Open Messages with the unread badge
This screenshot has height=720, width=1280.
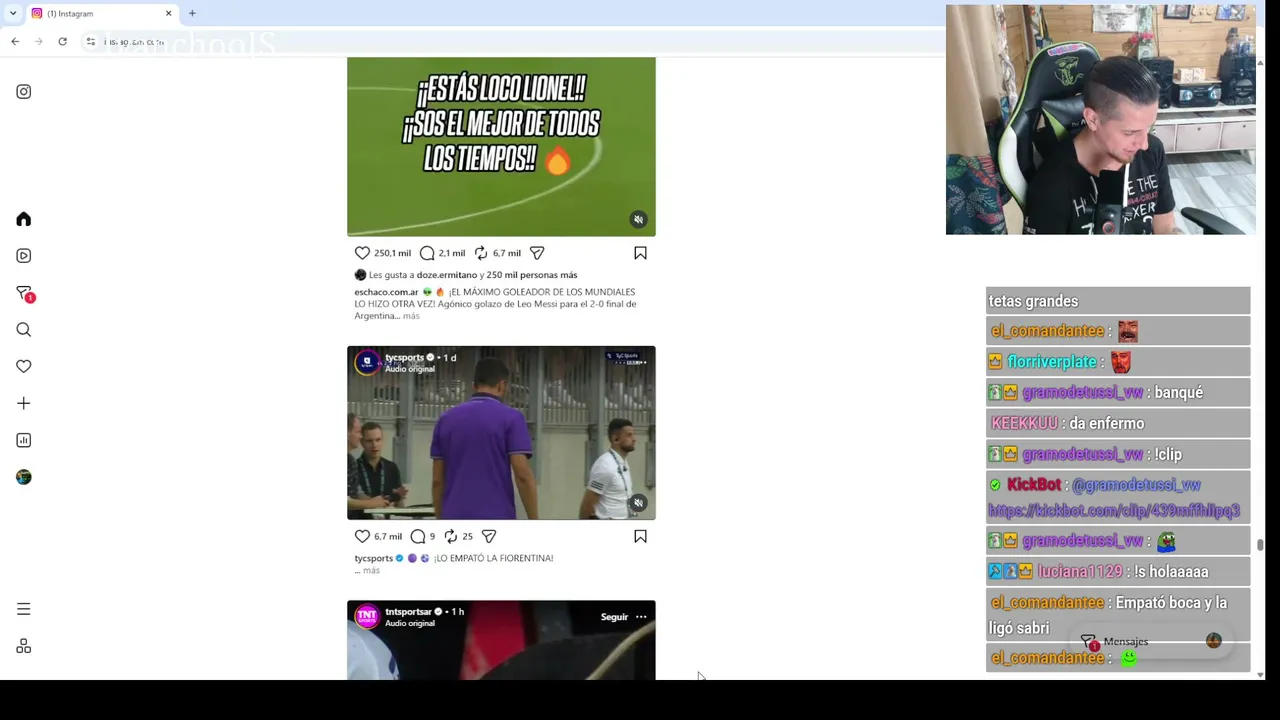coord(24,293)
